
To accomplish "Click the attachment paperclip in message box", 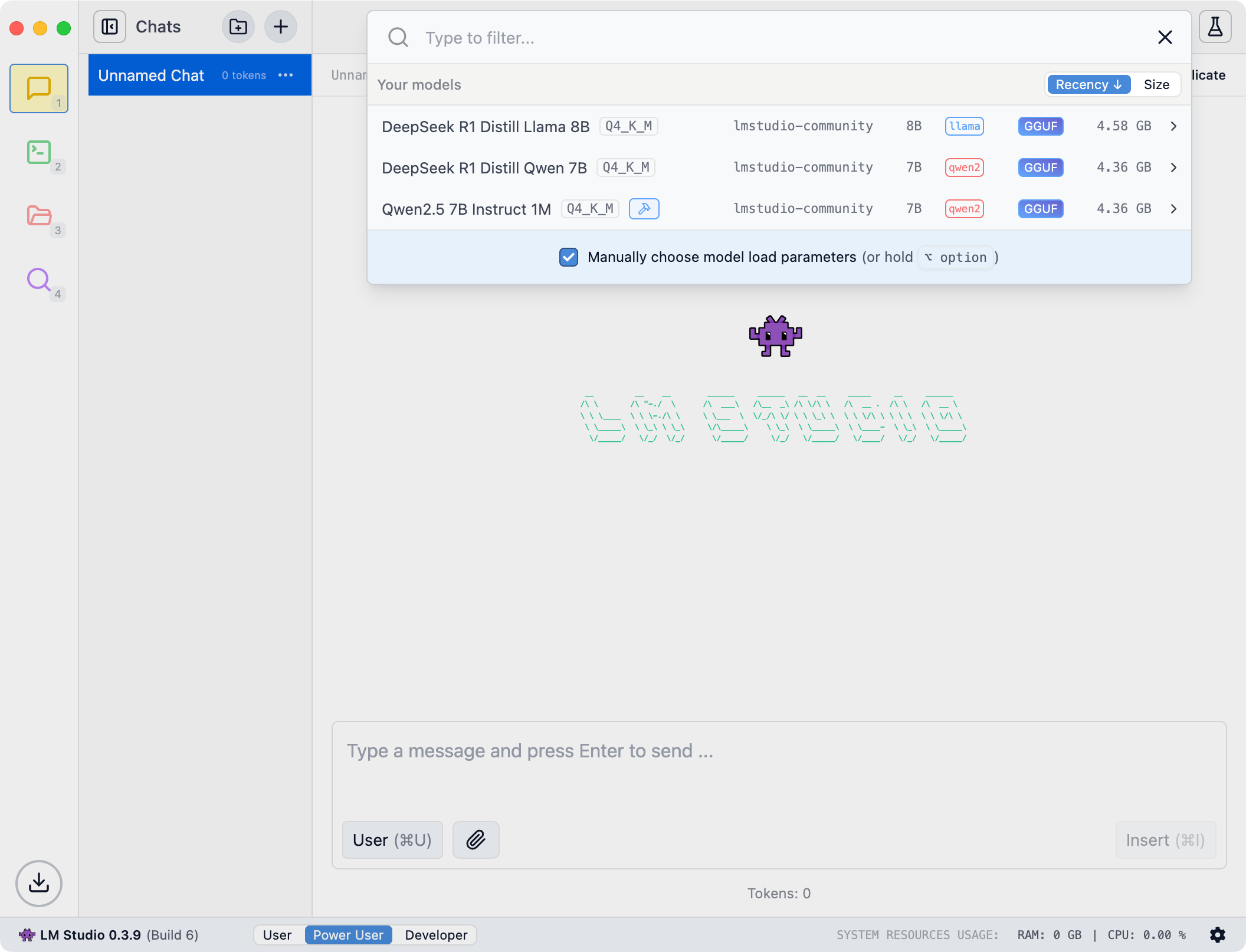I will (476, 839).
